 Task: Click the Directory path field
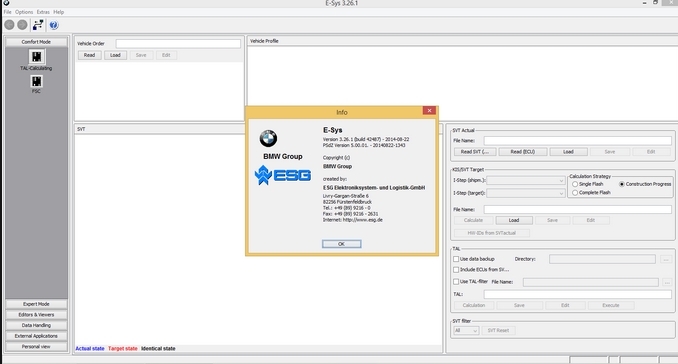(602, 259)
